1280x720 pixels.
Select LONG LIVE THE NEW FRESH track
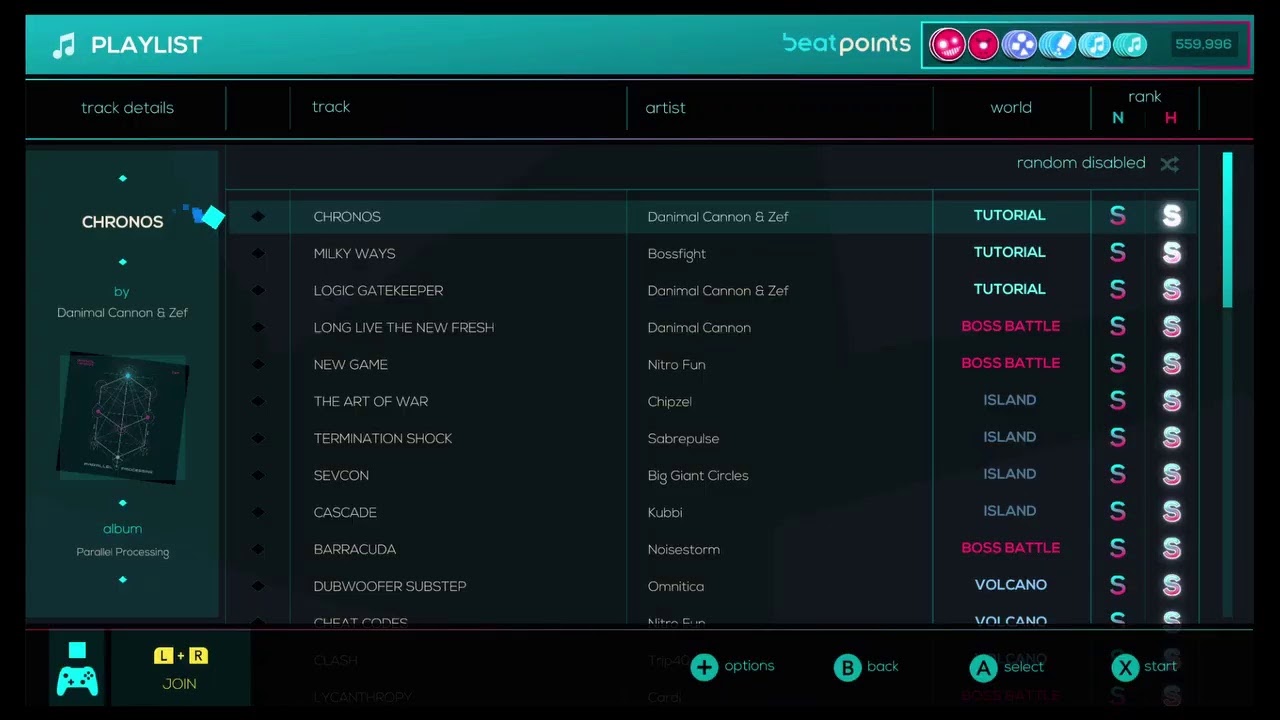point(712,328)
